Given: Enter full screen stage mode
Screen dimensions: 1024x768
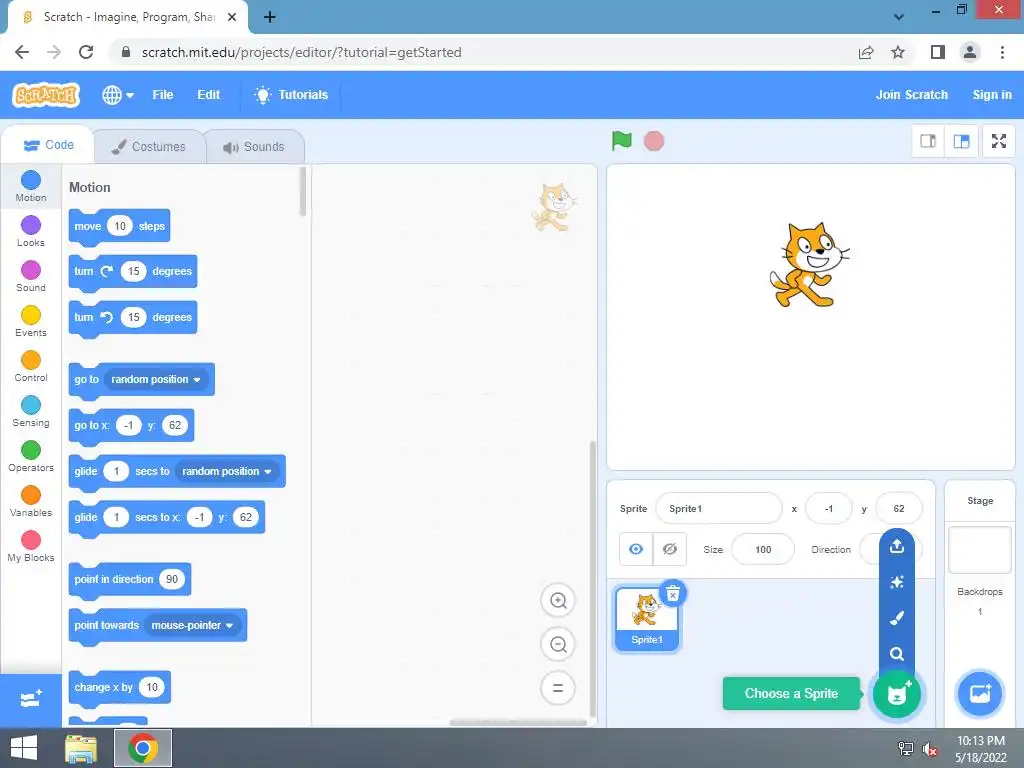Looking at the screenshot, I should [999, 141].
